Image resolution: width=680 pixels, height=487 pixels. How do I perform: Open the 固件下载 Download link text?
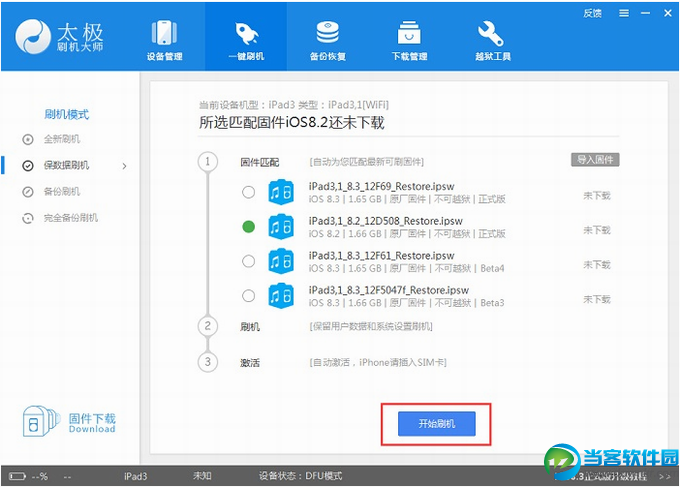pos(92,423)
